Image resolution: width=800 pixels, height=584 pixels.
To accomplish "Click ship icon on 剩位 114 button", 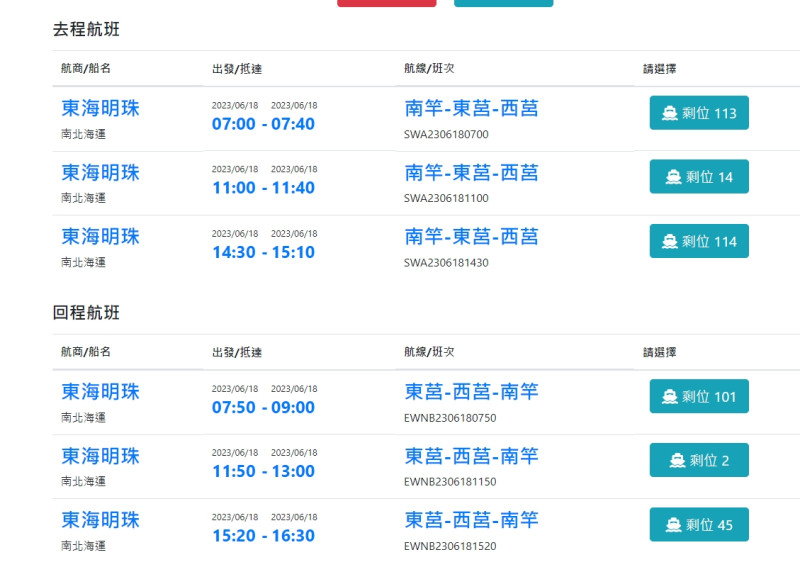I will point(669,241).
